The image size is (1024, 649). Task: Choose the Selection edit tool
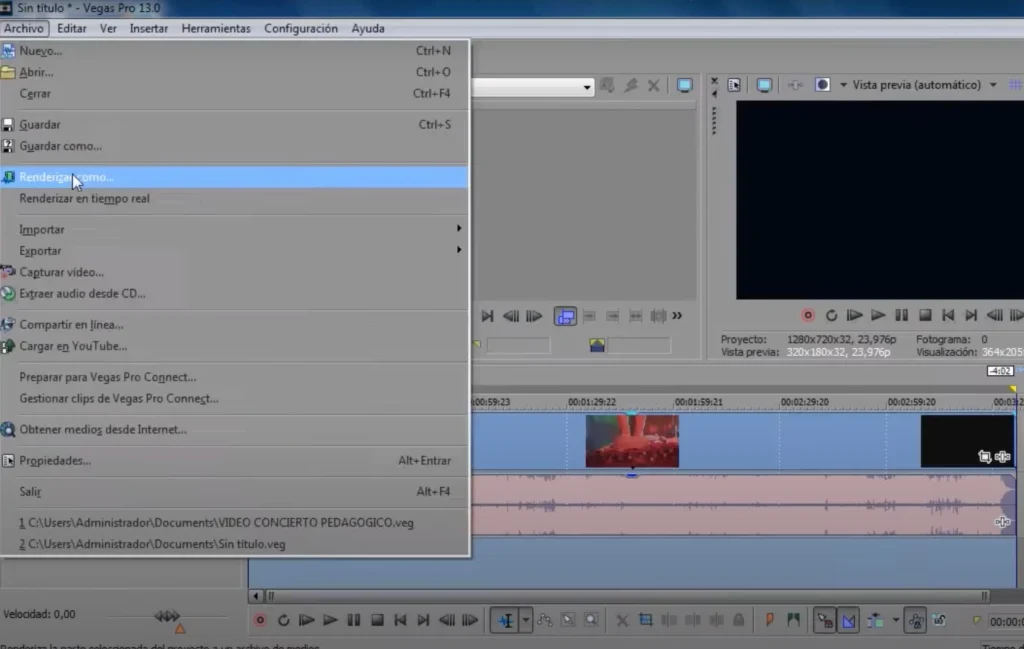pos(568,620)
